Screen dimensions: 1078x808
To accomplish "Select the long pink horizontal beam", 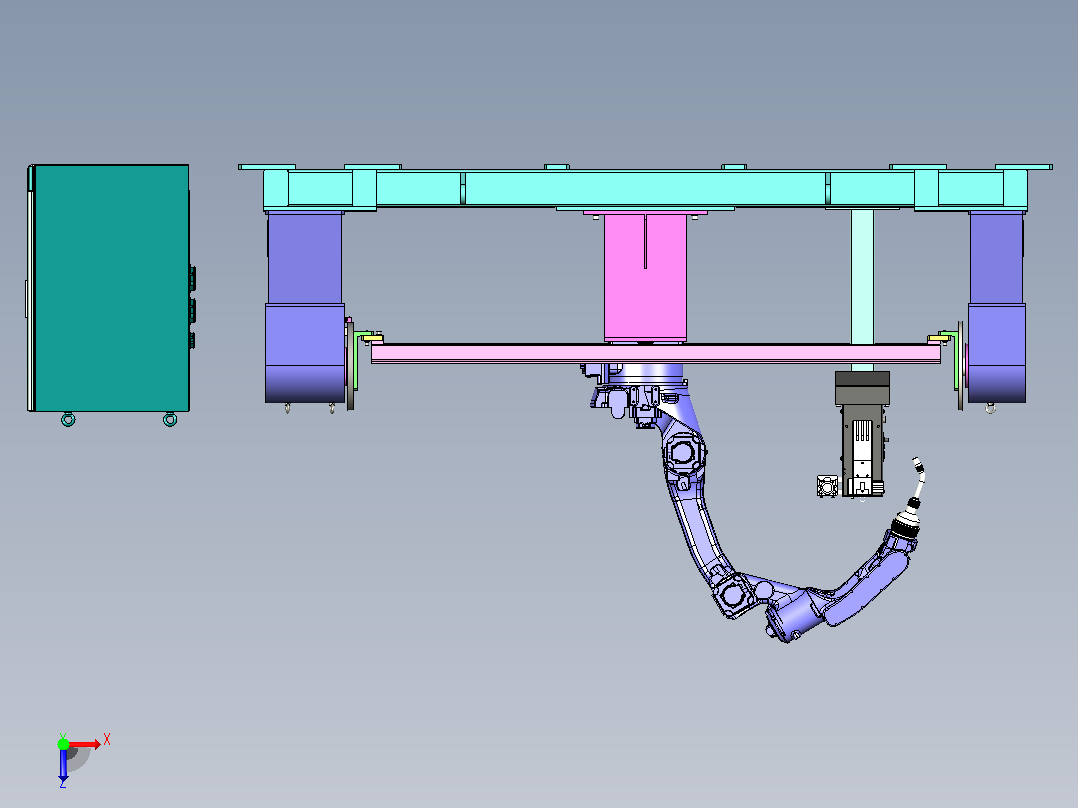I will (x=655, y=353).
